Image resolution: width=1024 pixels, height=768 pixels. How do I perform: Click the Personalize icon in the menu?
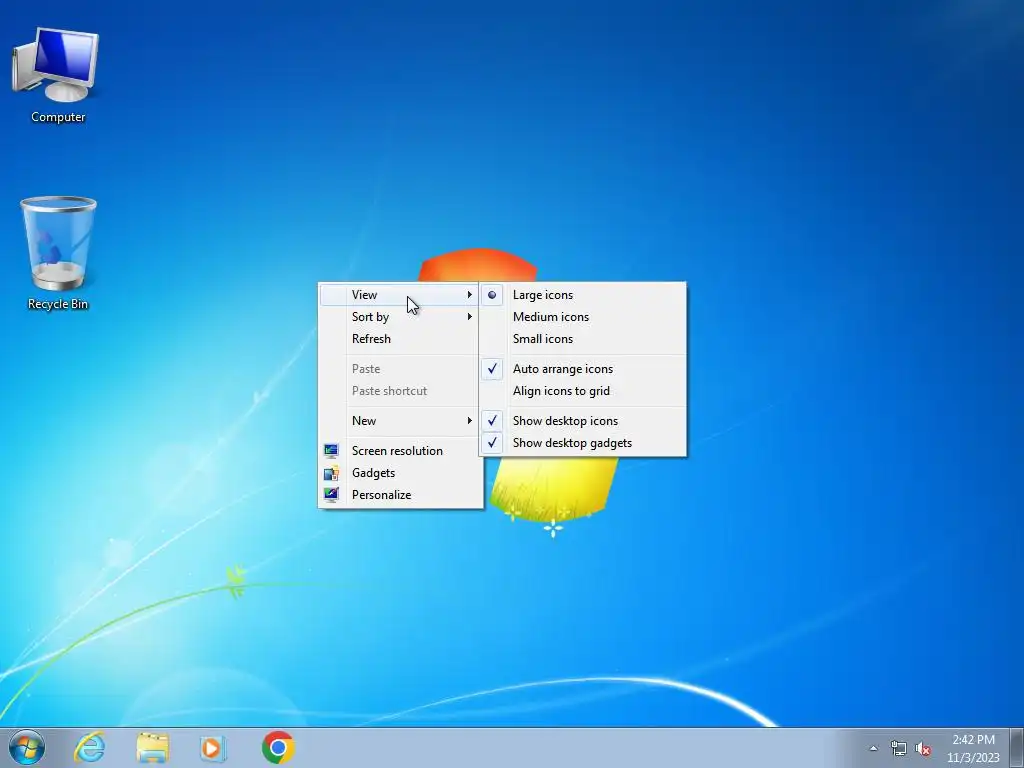[331, 494]
